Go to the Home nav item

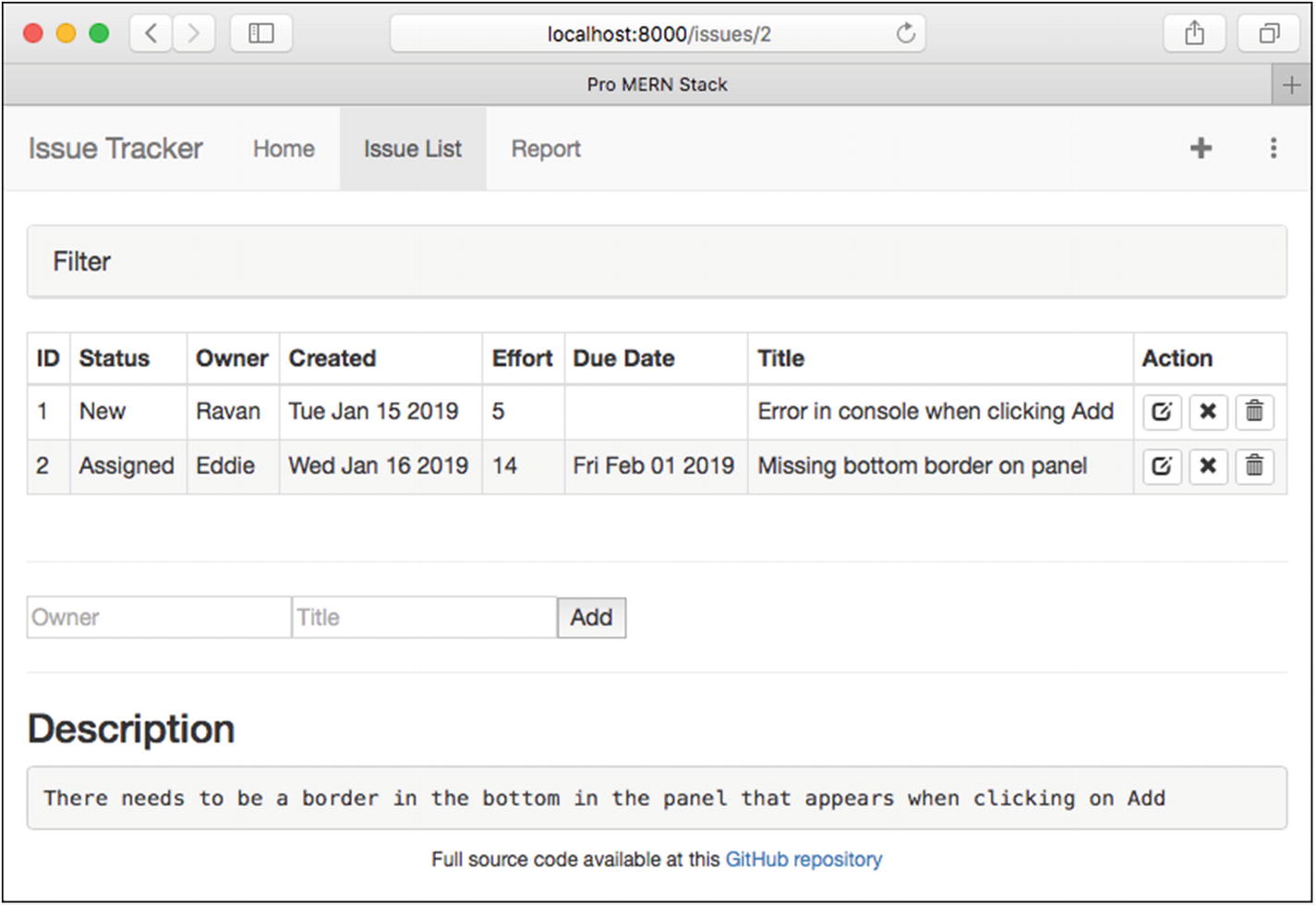click(x=284, y=149)
